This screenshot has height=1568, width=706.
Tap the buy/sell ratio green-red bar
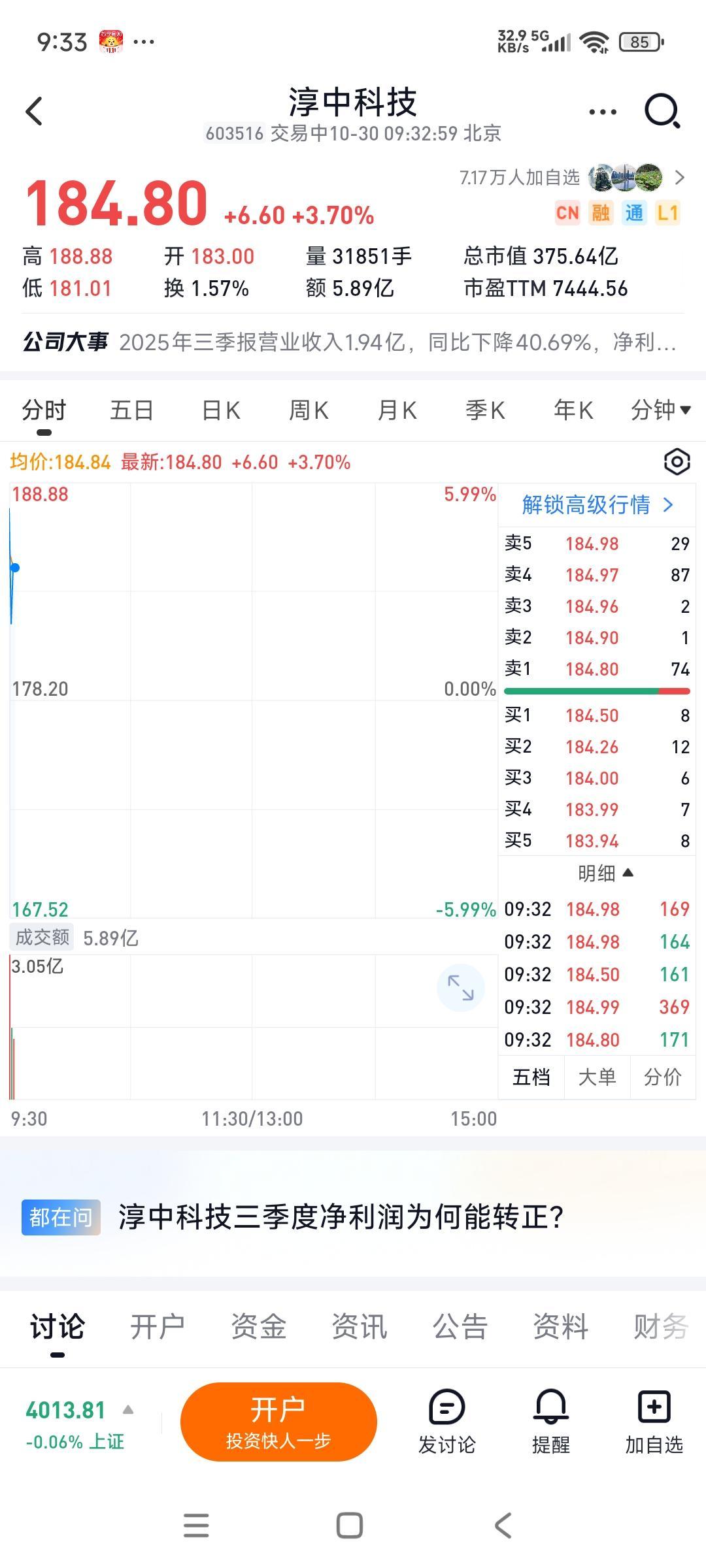point(597,691)
